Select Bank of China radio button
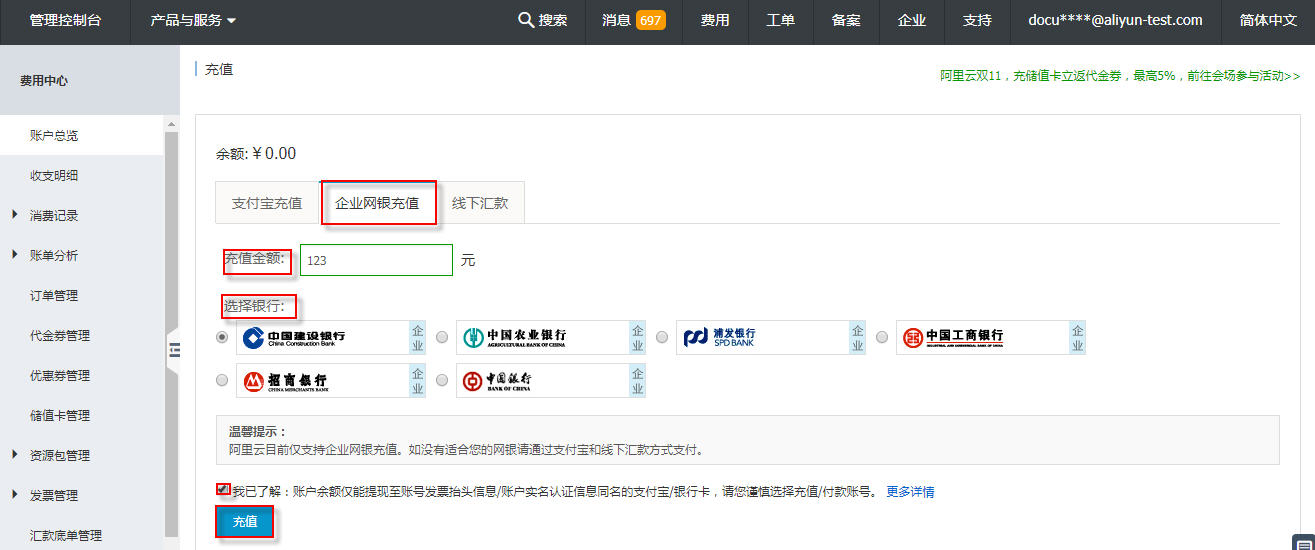This screenshot has height=550, width=1315. click(x=442, y=380)
